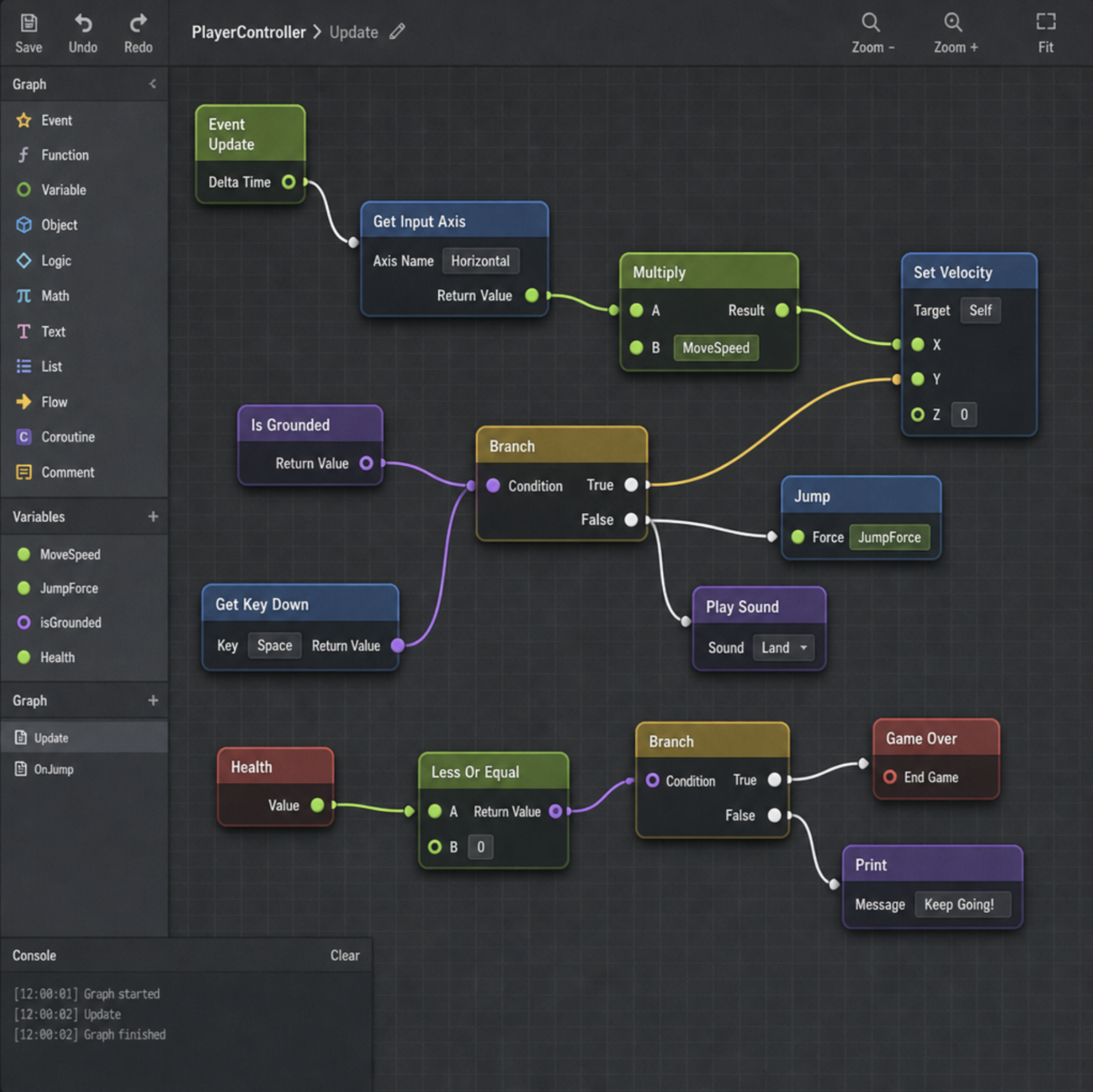Viewport: 1093px width, 1092px height.
Task: Click the MoveSpeed value on Multiply B
Action: pos(716,348)
